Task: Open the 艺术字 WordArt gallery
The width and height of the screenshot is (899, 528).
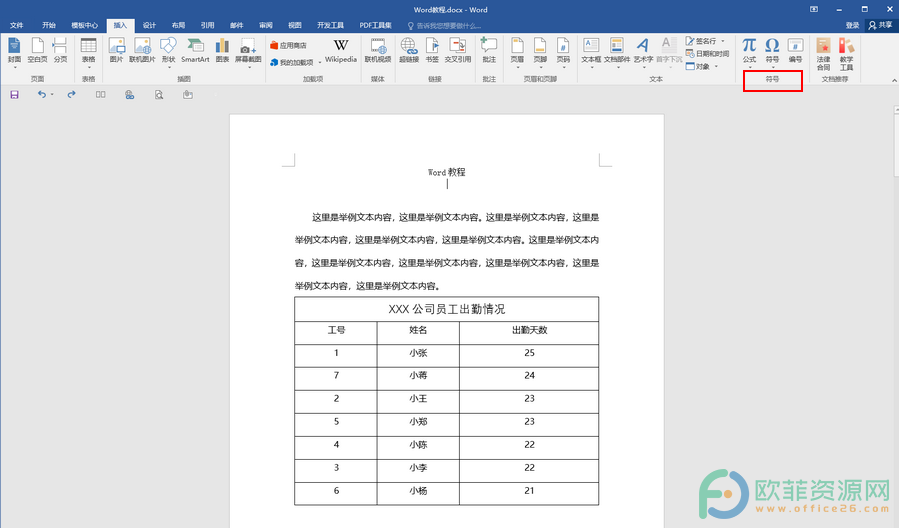Action: (643, 67)
